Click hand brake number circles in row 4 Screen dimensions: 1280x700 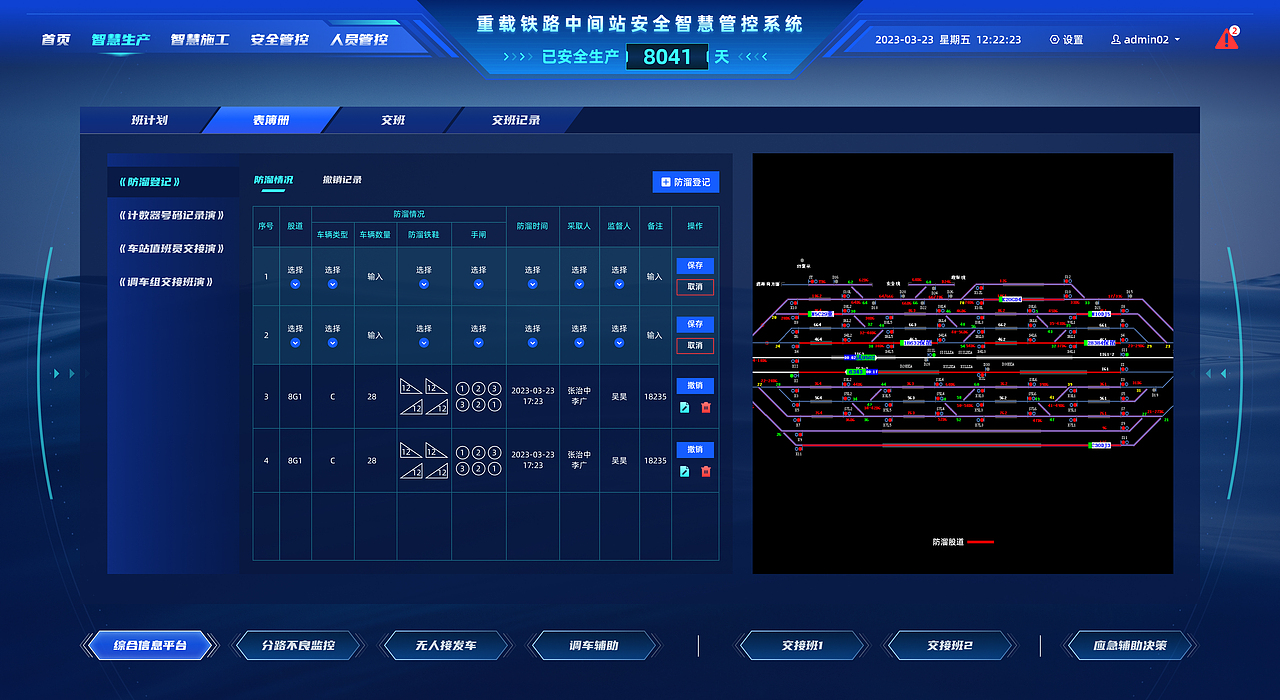tap(478, 461)
